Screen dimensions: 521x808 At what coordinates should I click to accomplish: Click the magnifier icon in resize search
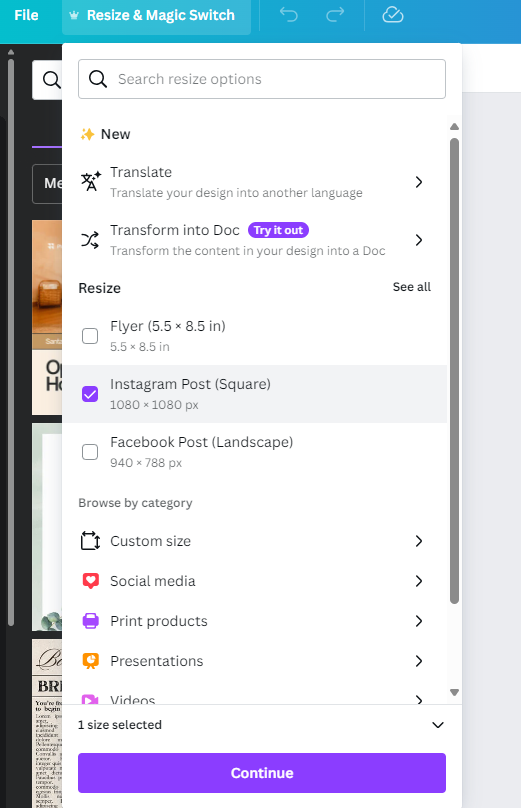(98, 79)
